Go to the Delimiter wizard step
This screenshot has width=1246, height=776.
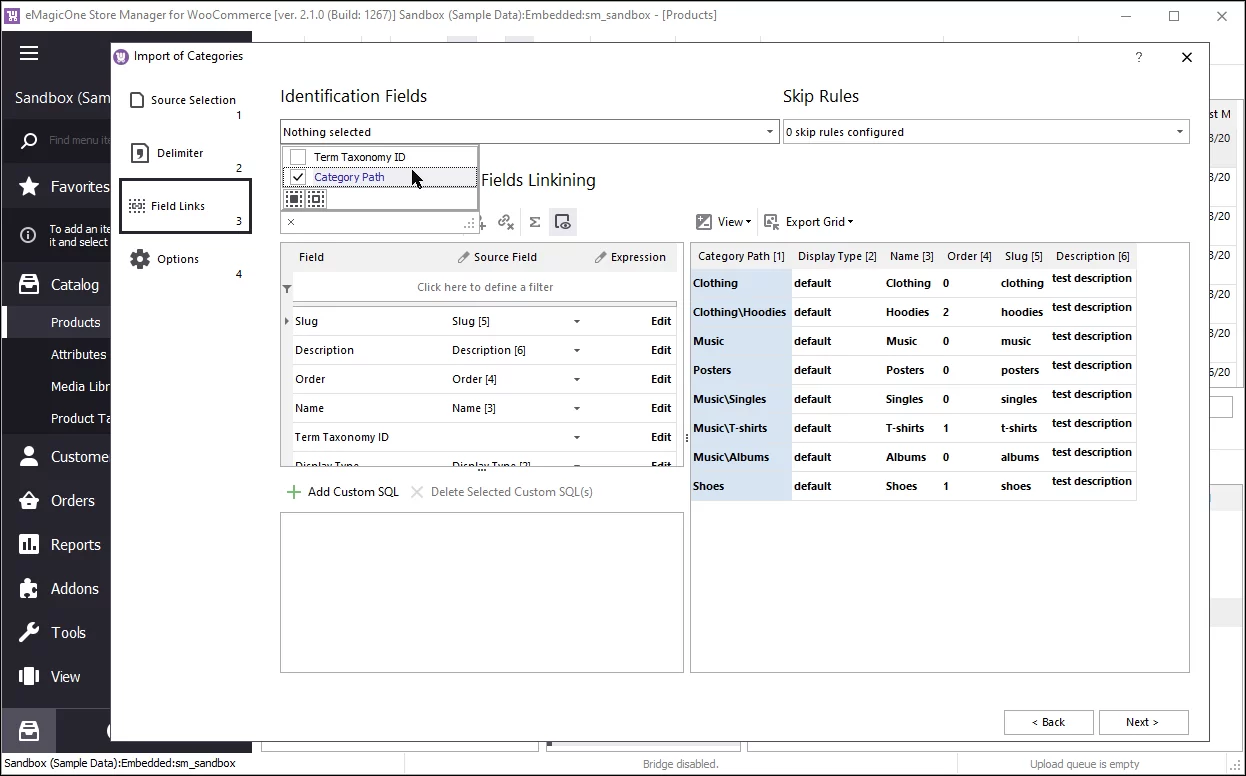(180, 152)
